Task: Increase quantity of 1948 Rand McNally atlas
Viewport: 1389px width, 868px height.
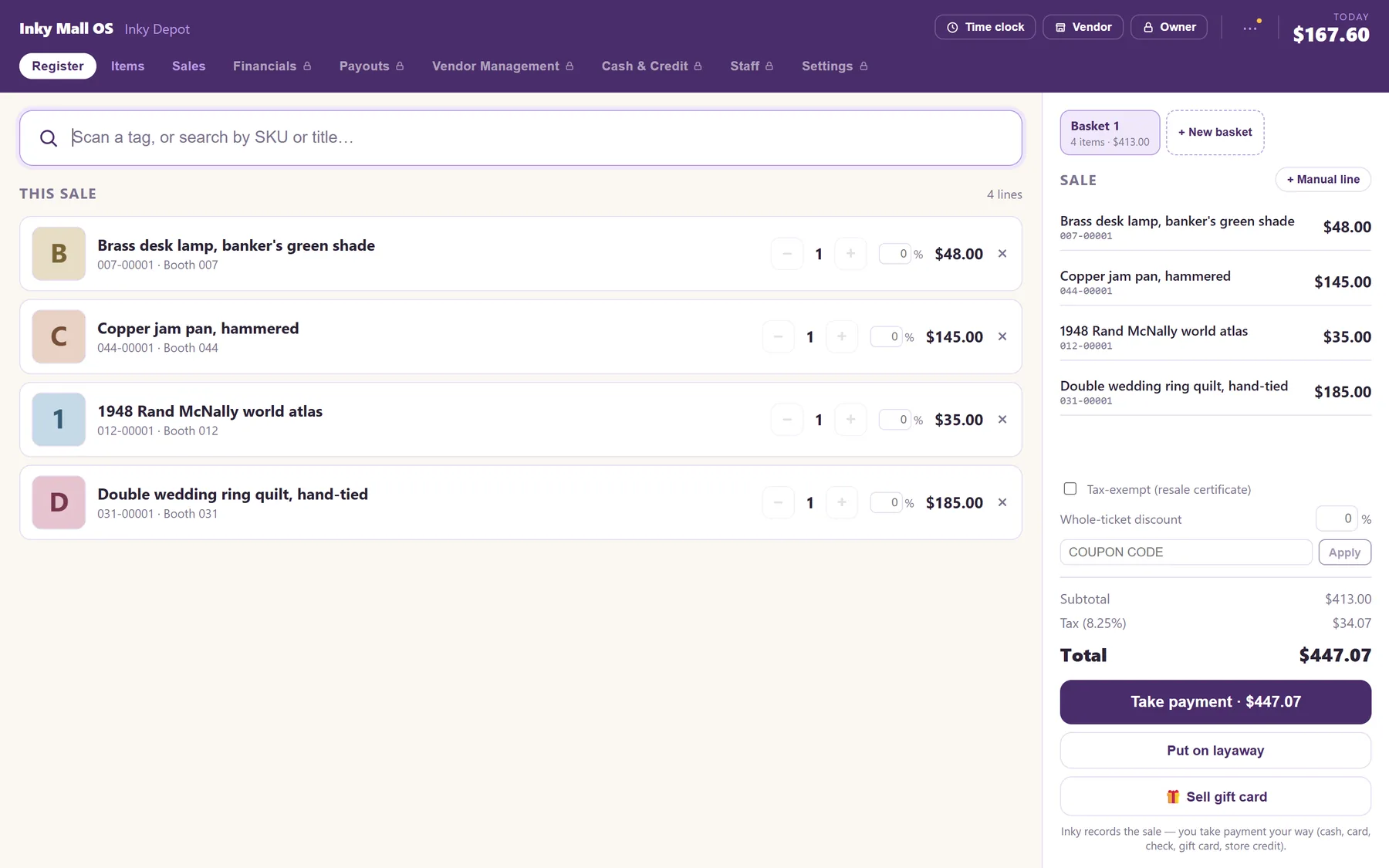Action: click(850, 420)
